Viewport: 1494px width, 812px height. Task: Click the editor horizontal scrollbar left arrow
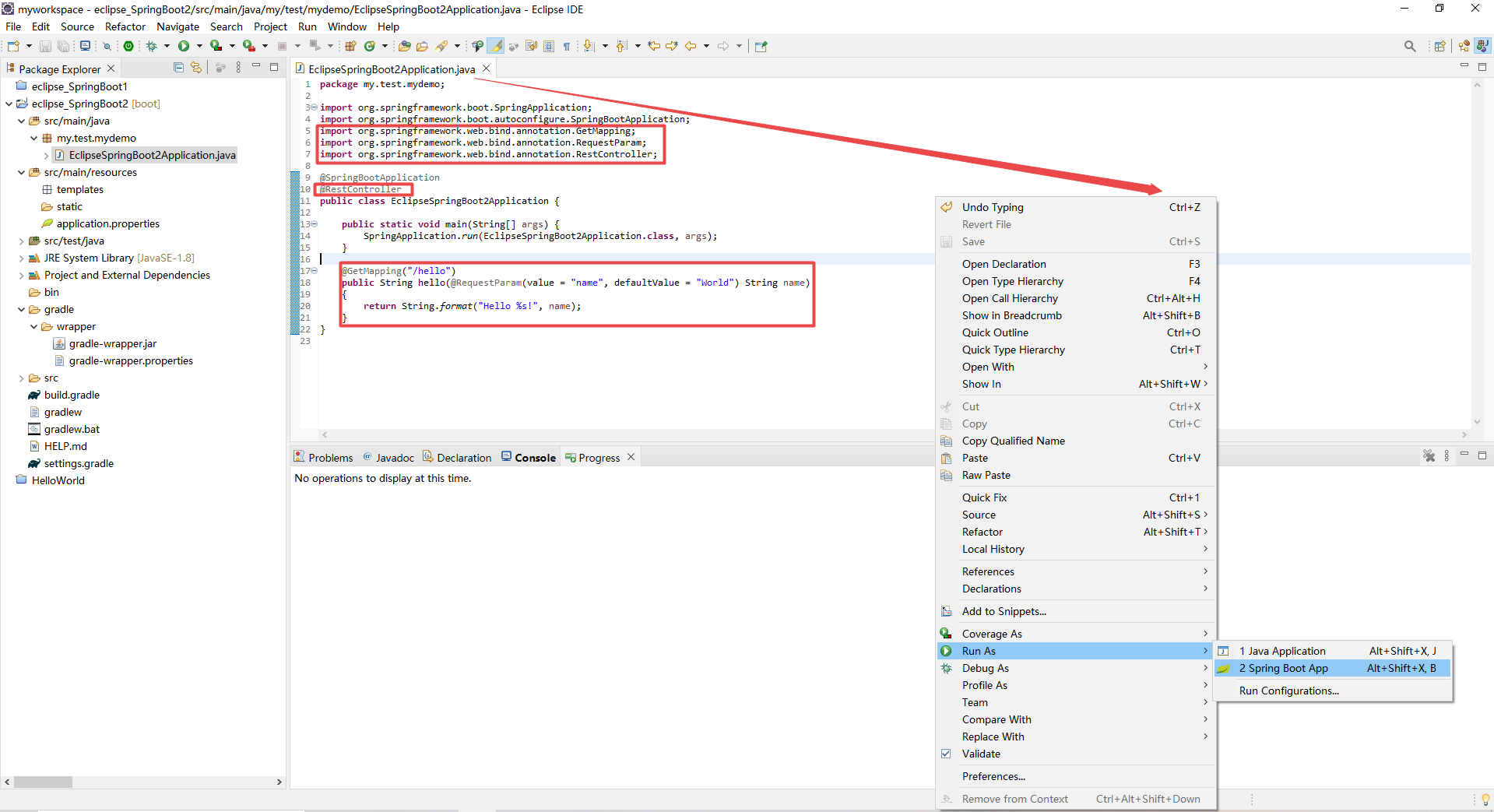click(325, 434)
